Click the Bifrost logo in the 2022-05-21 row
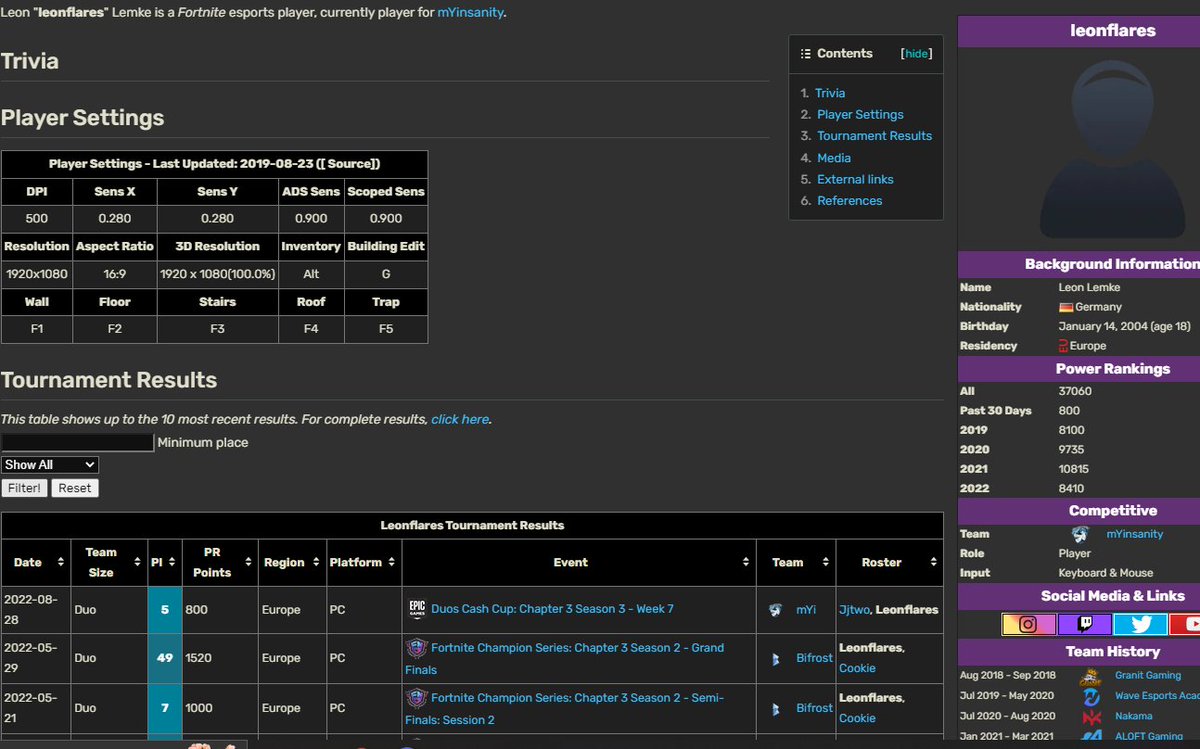This screenshot has width=1200, height=749. (x=775, y=708)
